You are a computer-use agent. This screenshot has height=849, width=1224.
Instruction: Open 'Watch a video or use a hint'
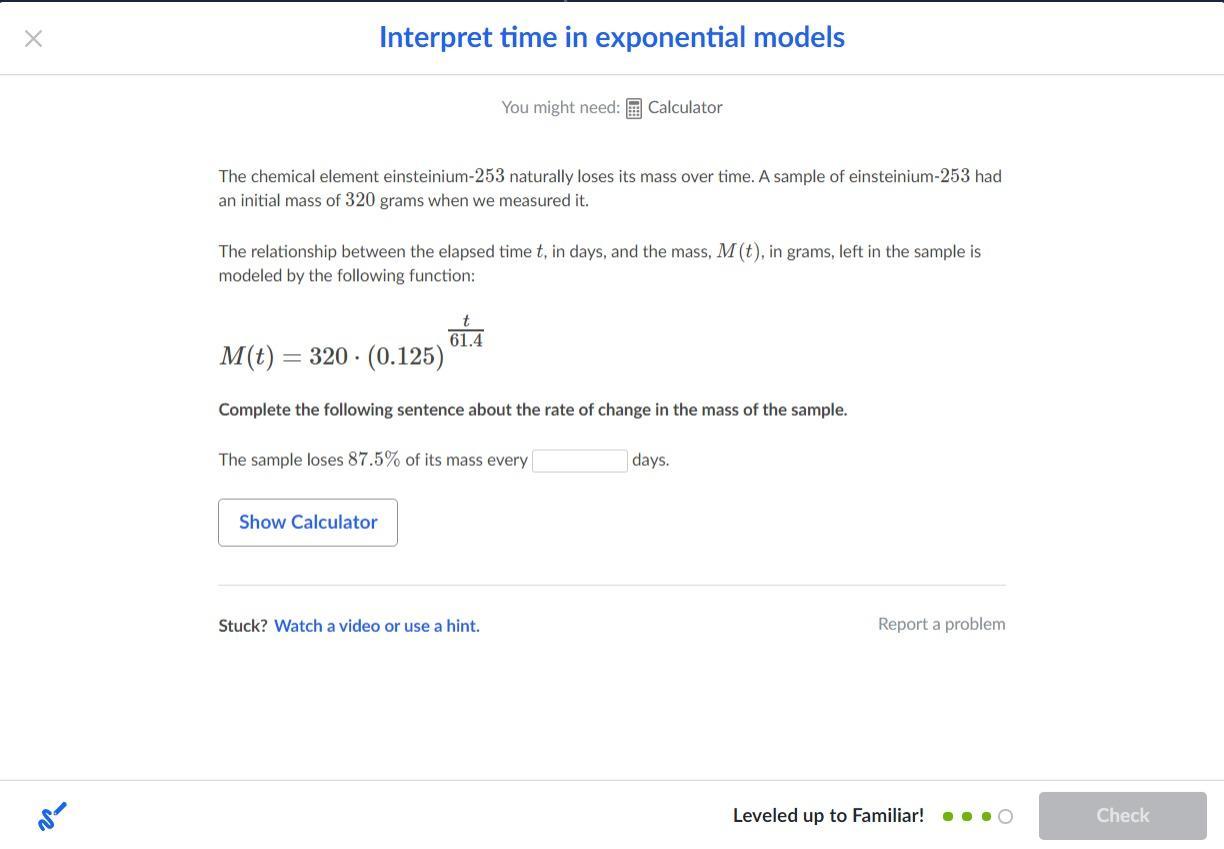click(377, 626)
